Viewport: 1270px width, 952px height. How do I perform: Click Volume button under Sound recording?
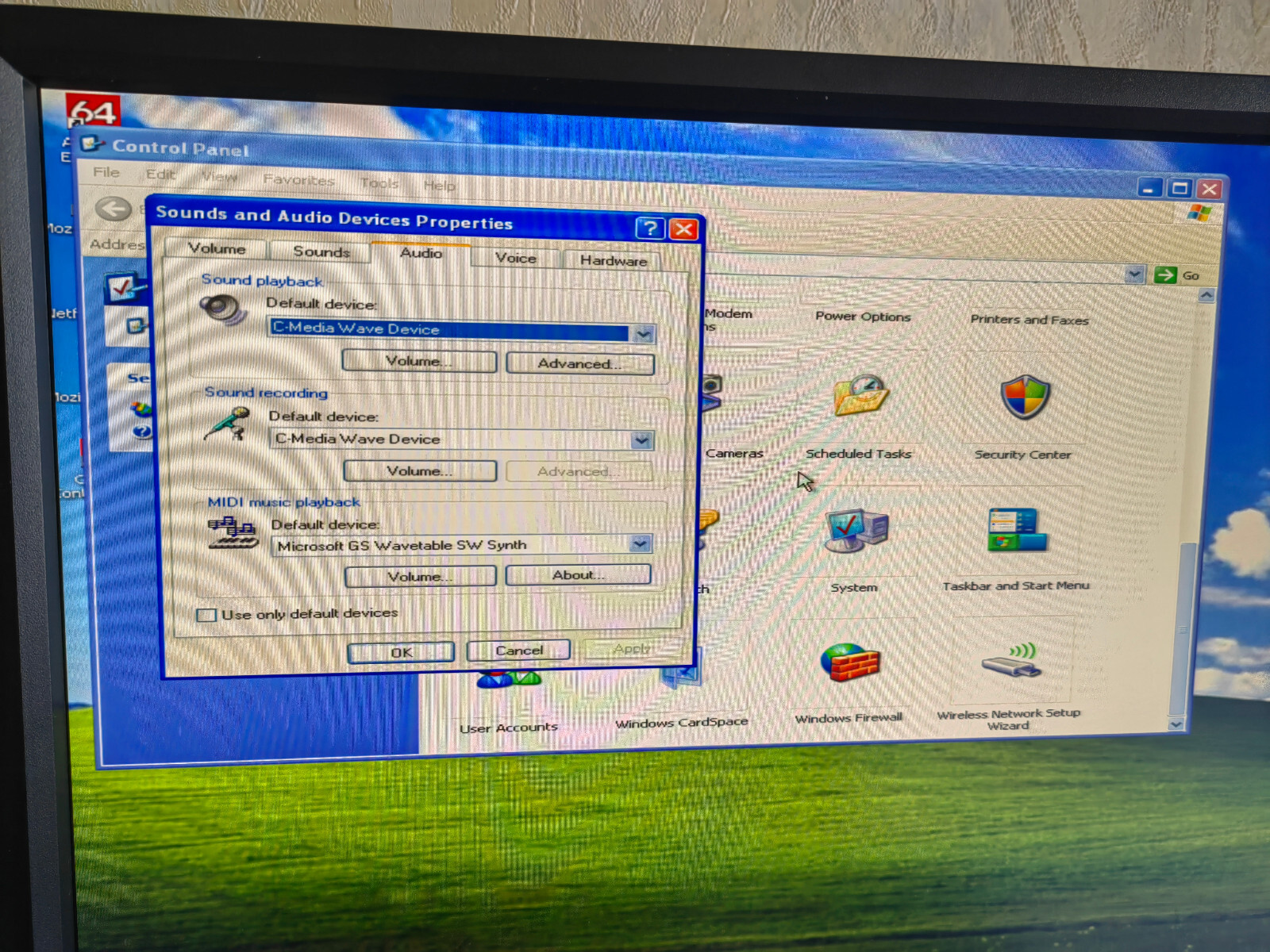(x=420, y=470)
